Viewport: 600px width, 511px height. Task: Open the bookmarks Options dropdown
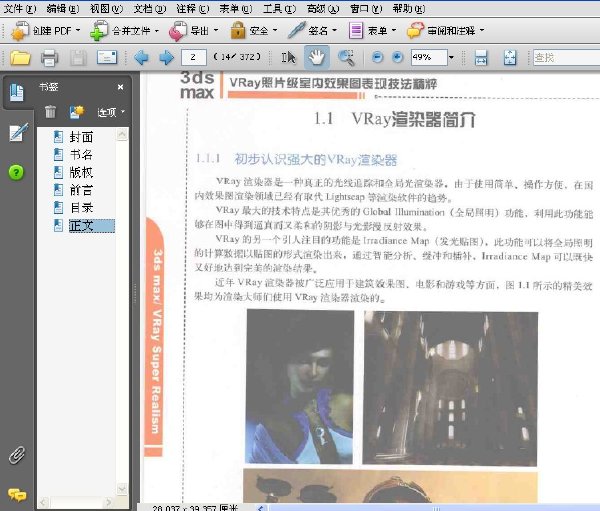point(111,112)
